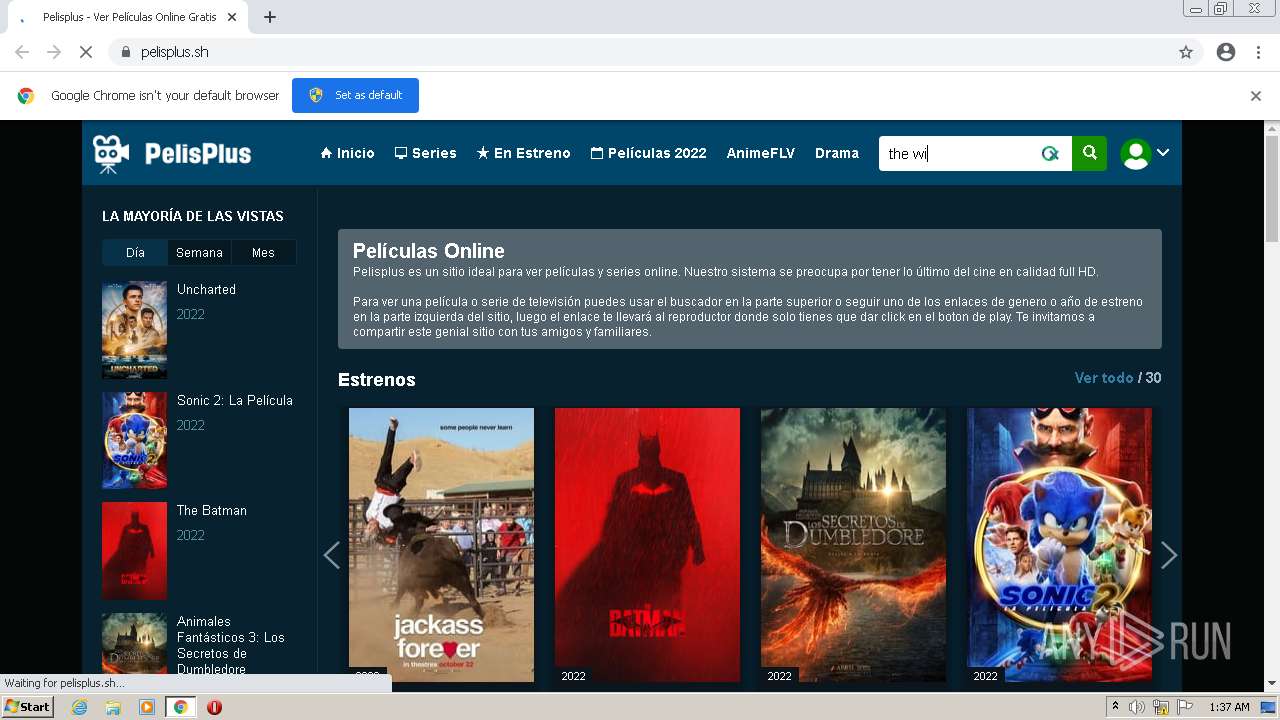Expand the account dropdown chevron
Viewport: 1280px width, 720px height.
[x=1163, y=153]
